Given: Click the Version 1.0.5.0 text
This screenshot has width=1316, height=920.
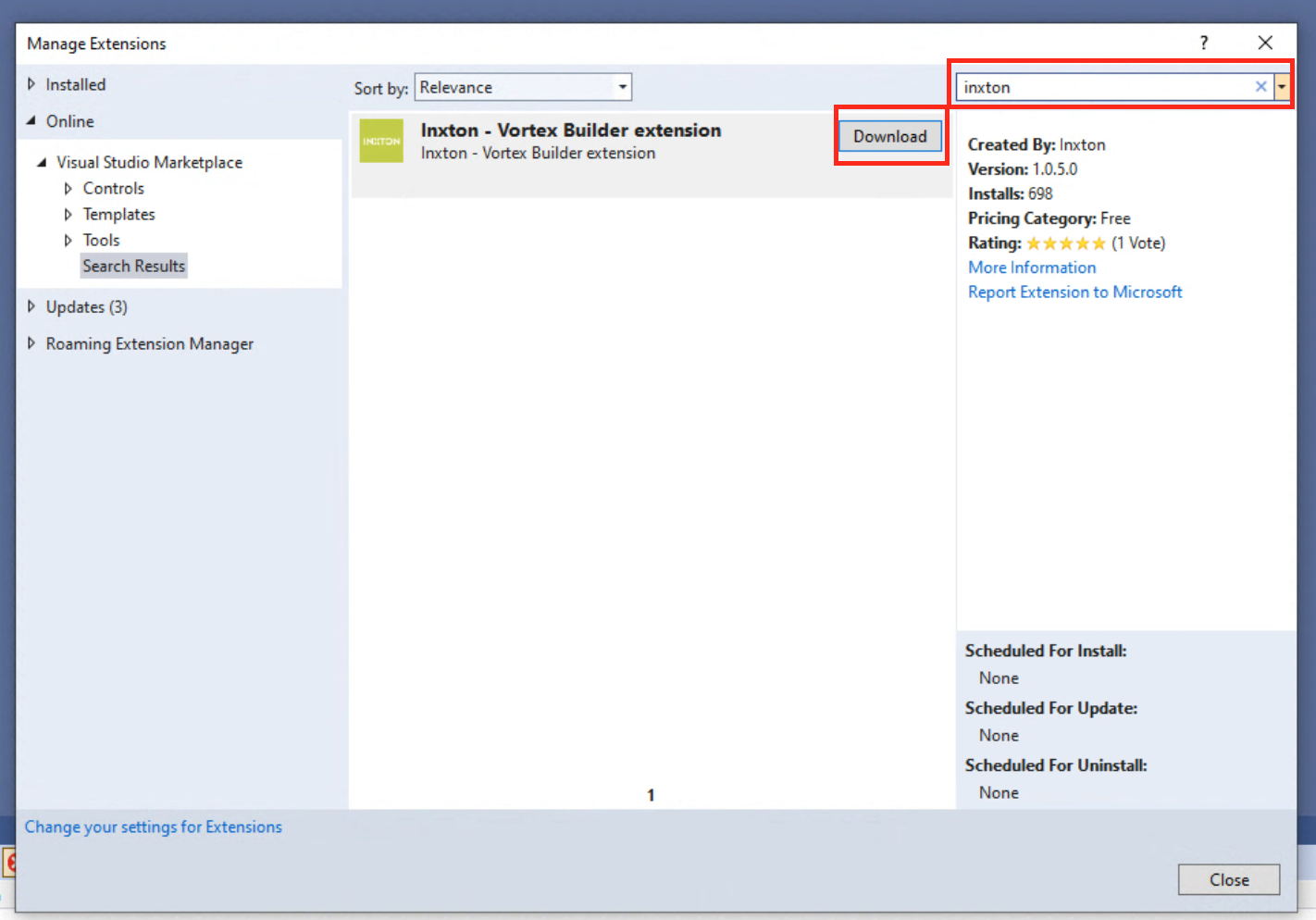Looking at the screenshot, I should pyautogui.click(x=1023, y=169).
